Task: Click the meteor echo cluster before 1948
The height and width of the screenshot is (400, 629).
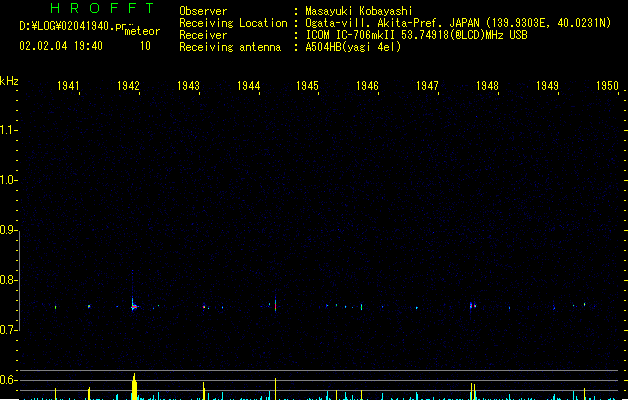Action: click(x=473, y=306)
